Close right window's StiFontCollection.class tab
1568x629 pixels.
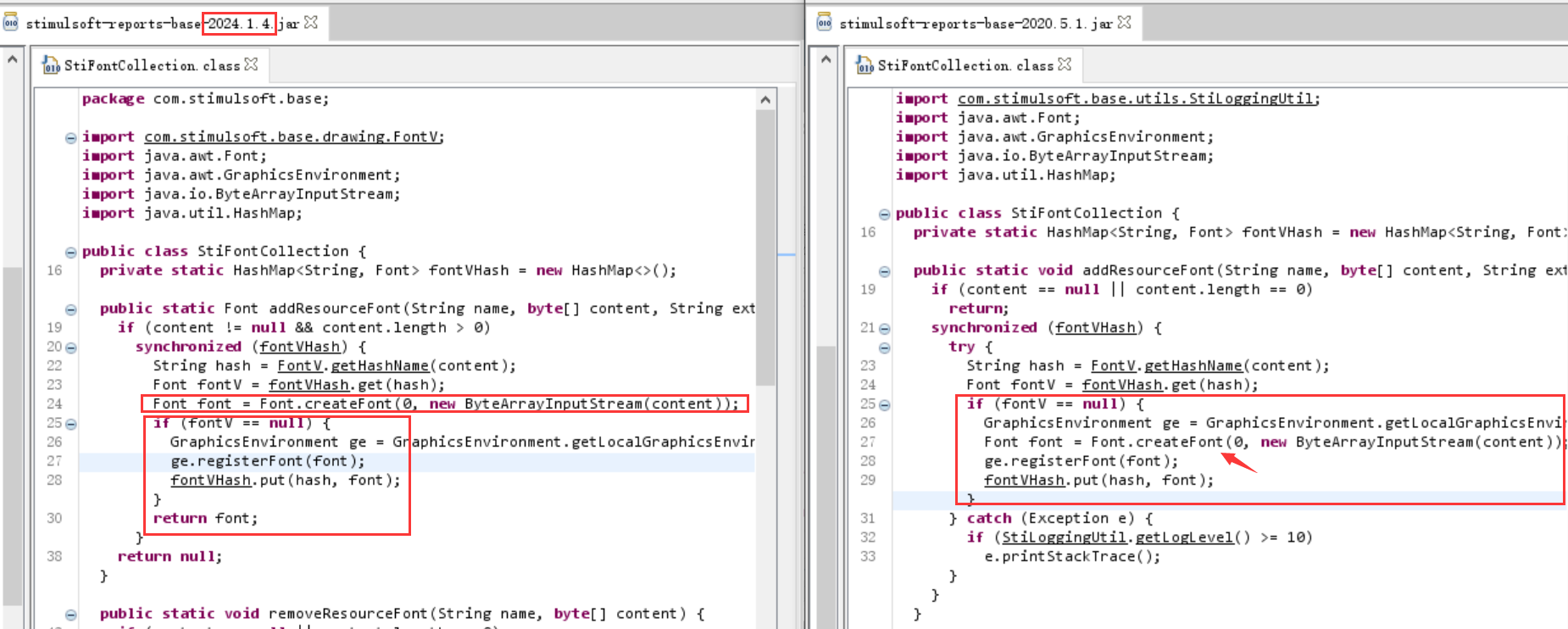click(1065, 64)
